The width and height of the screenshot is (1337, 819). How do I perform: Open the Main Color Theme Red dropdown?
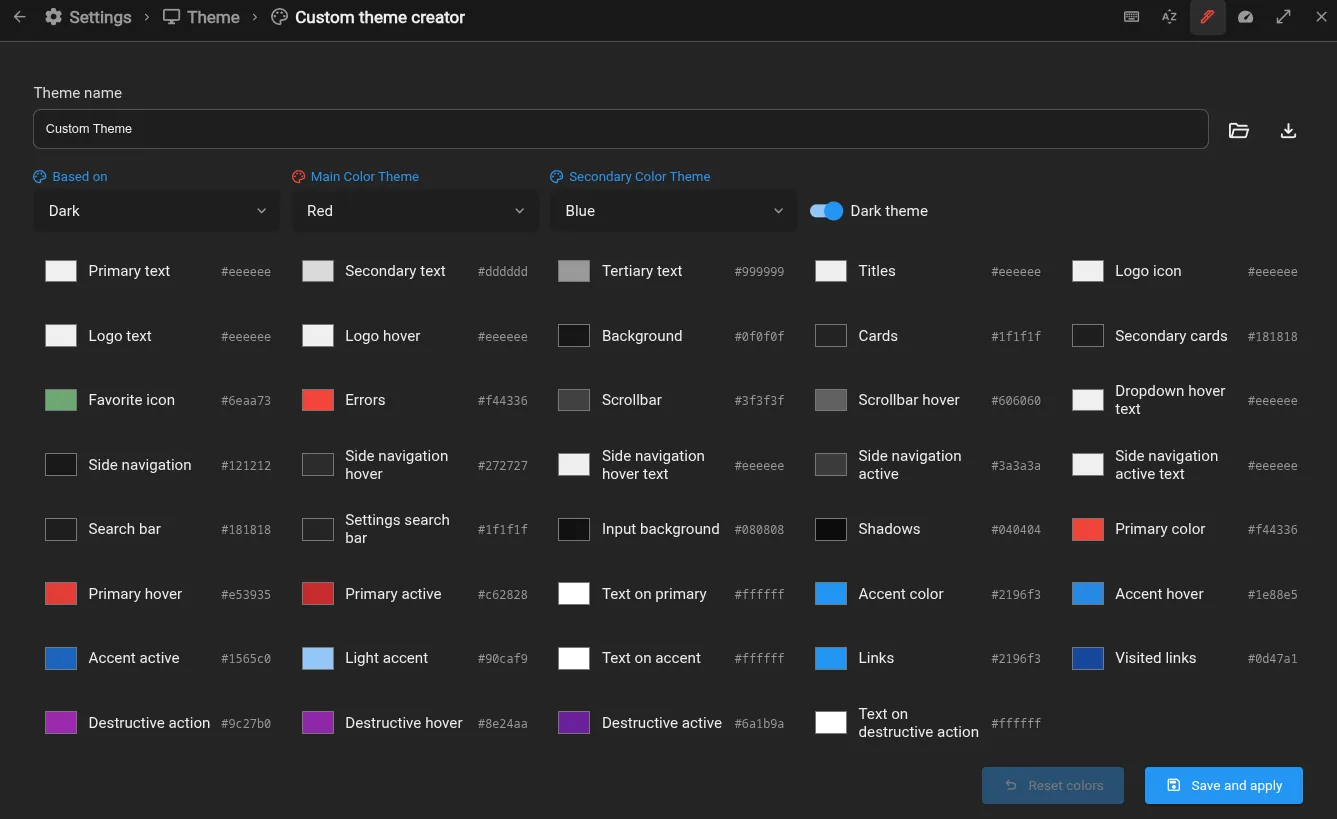point(415,211)
